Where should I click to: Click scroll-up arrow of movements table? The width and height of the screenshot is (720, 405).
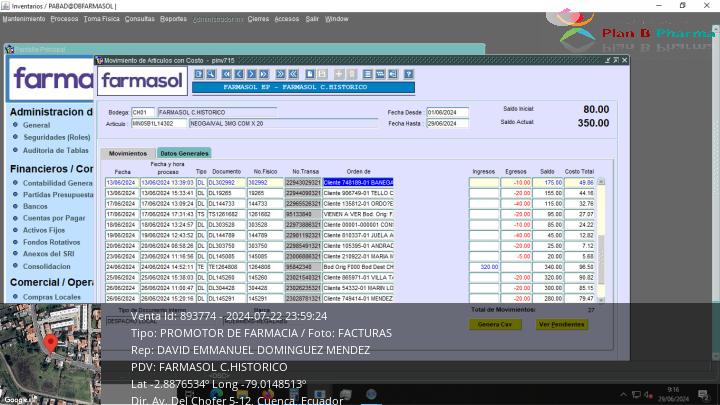(x=601, y=182)
